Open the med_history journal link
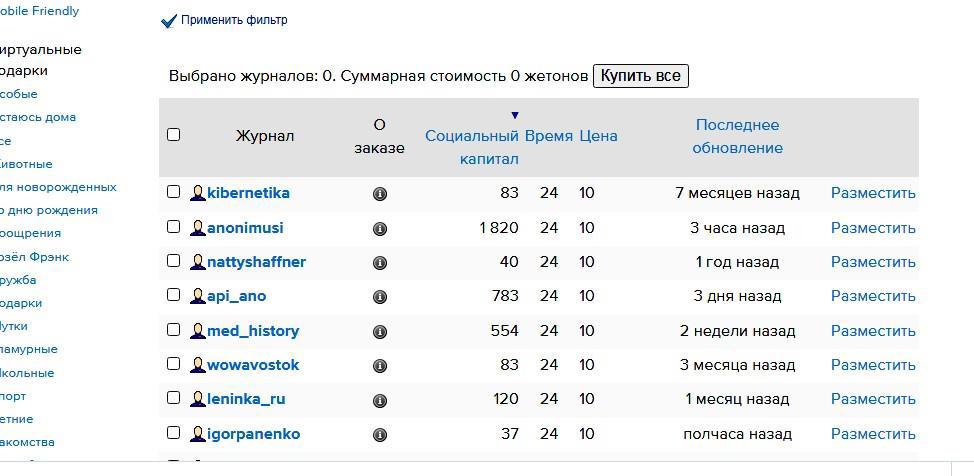 tap(253, 331)
